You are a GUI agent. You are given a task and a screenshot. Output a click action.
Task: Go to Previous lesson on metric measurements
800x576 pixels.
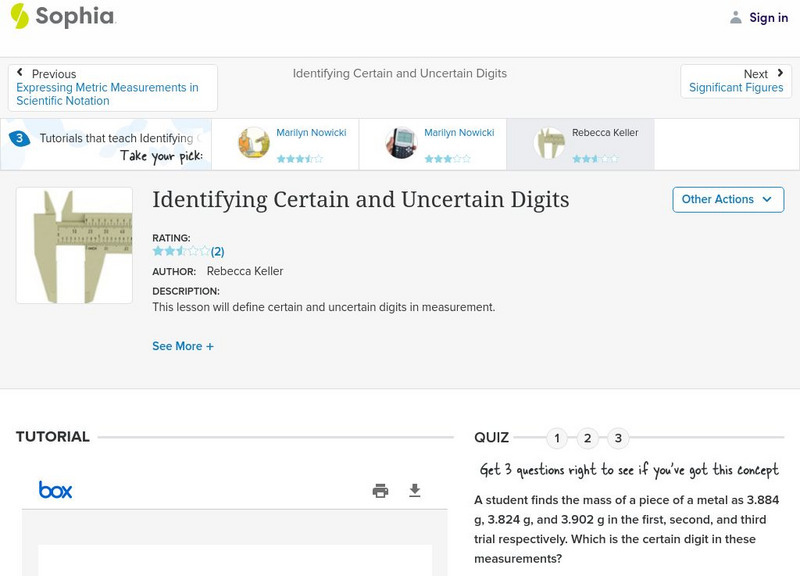(x=112, y=88)
